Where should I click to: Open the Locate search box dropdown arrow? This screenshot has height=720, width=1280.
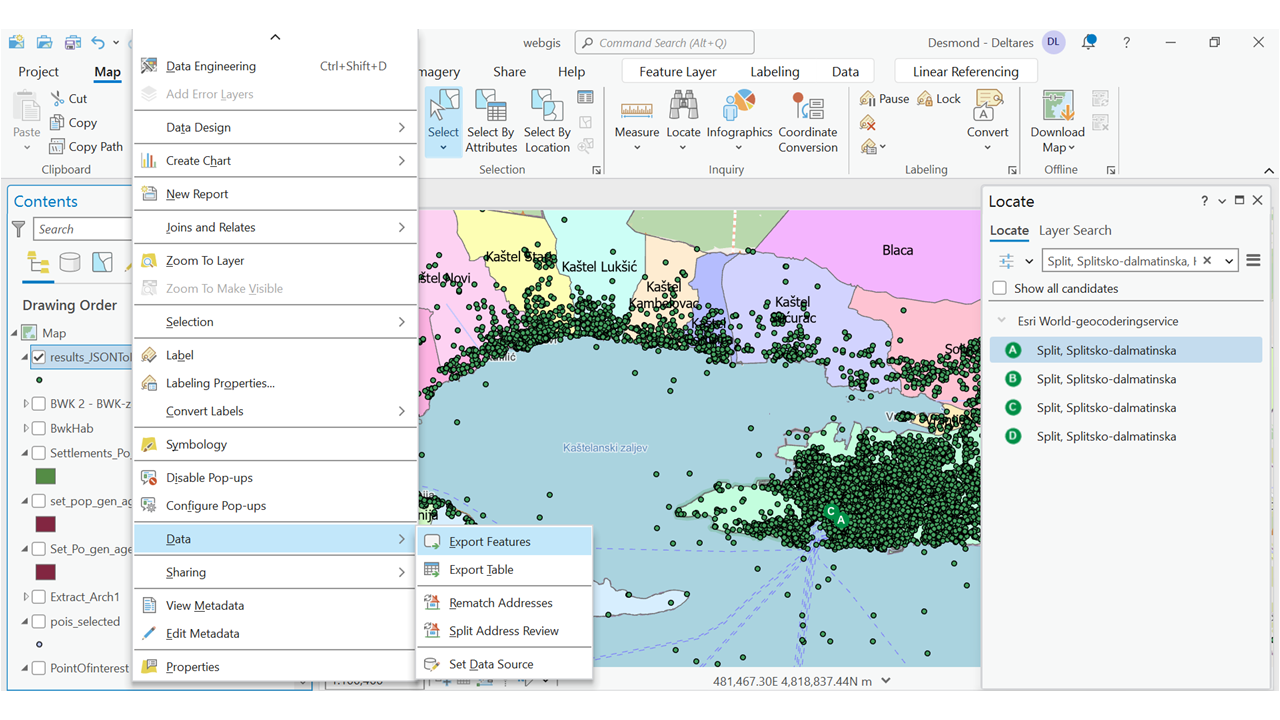(x=1228, y=260)
